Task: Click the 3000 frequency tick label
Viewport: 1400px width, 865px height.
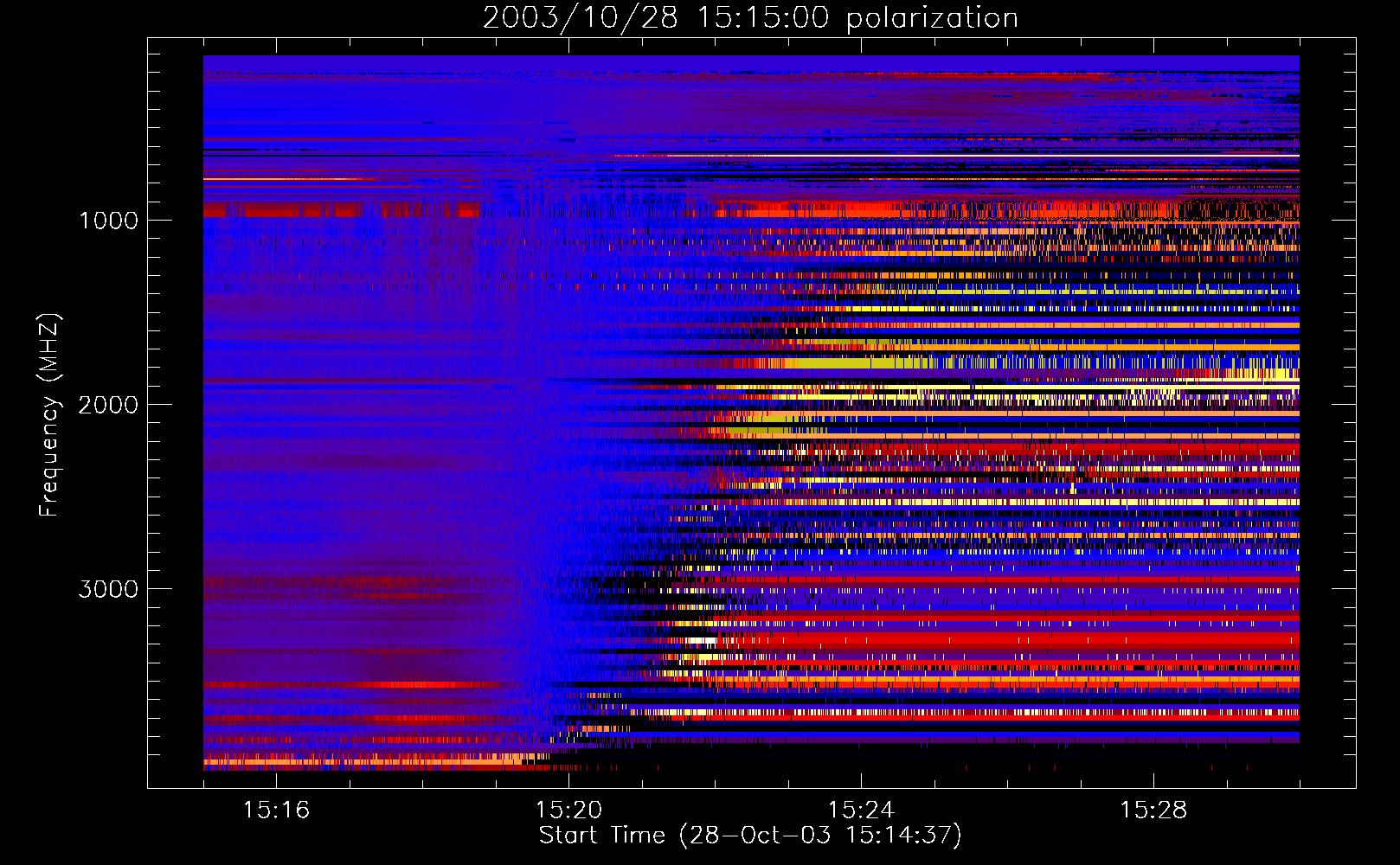Action: tap(109, 589)
